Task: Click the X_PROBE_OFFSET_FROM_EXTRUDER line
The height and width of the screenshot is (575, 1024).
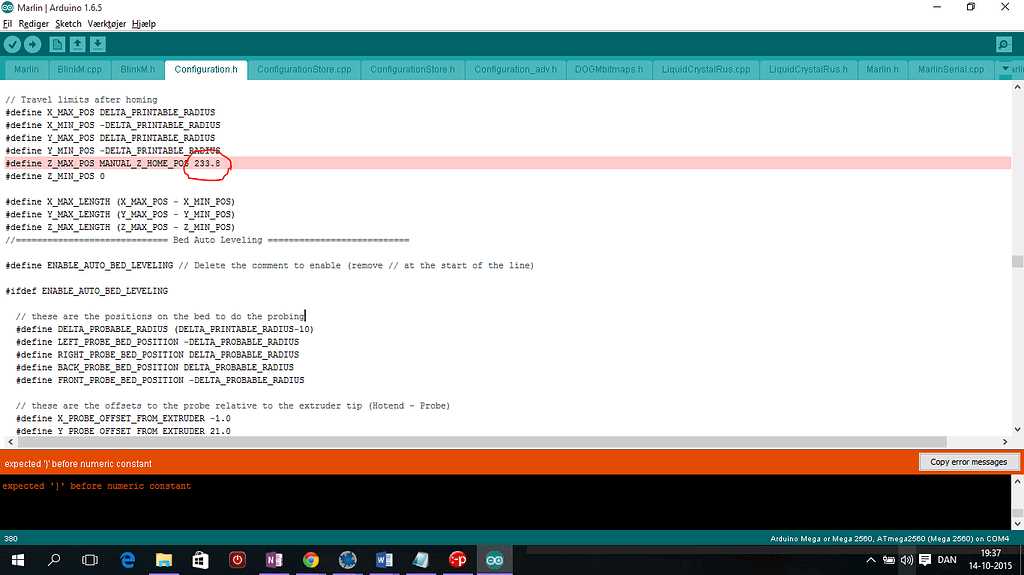Action: (x=123, y=418)
